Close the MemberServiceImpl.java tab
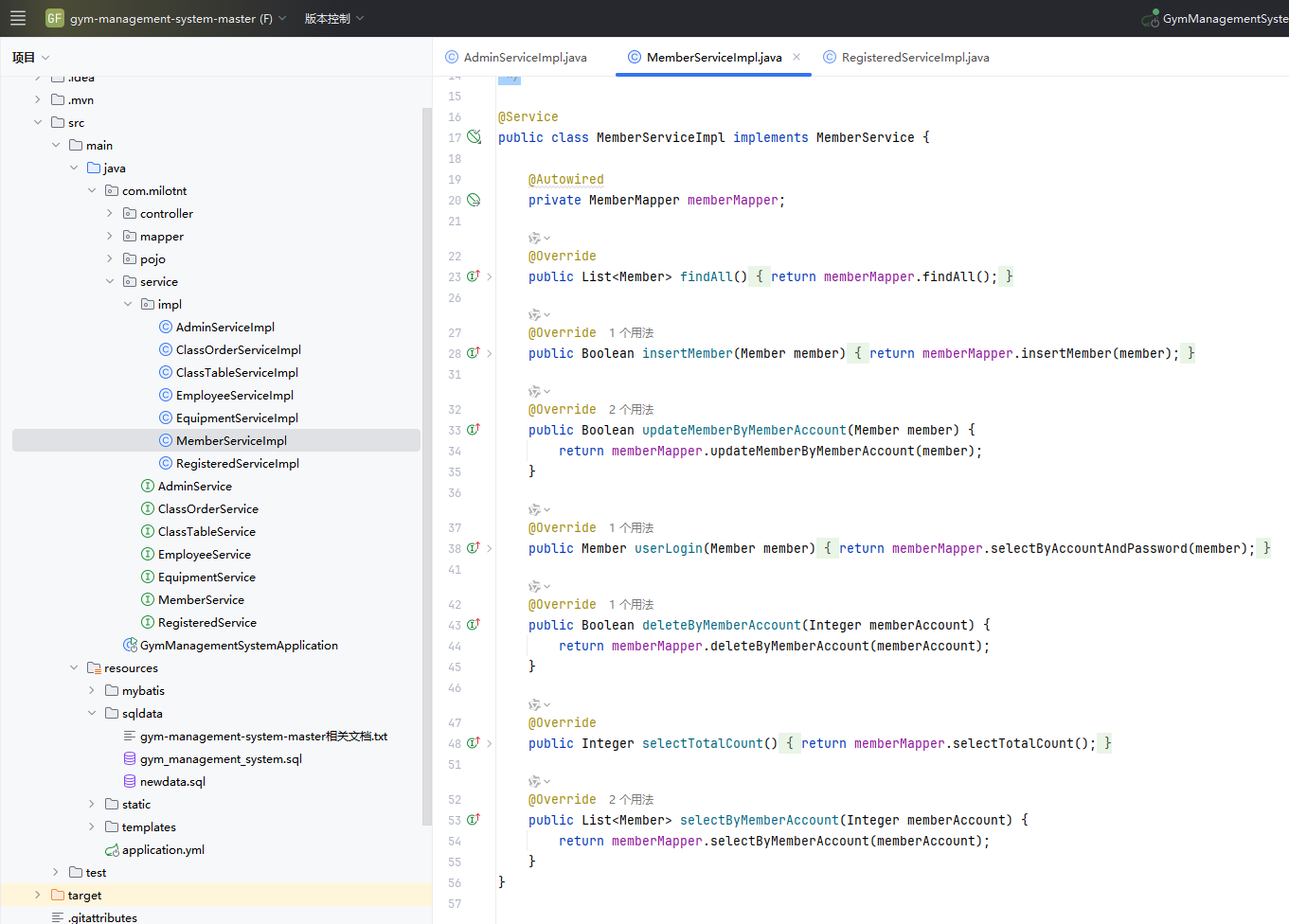The width and height of the screenshot is (1289, 924). tap(797, 57)
